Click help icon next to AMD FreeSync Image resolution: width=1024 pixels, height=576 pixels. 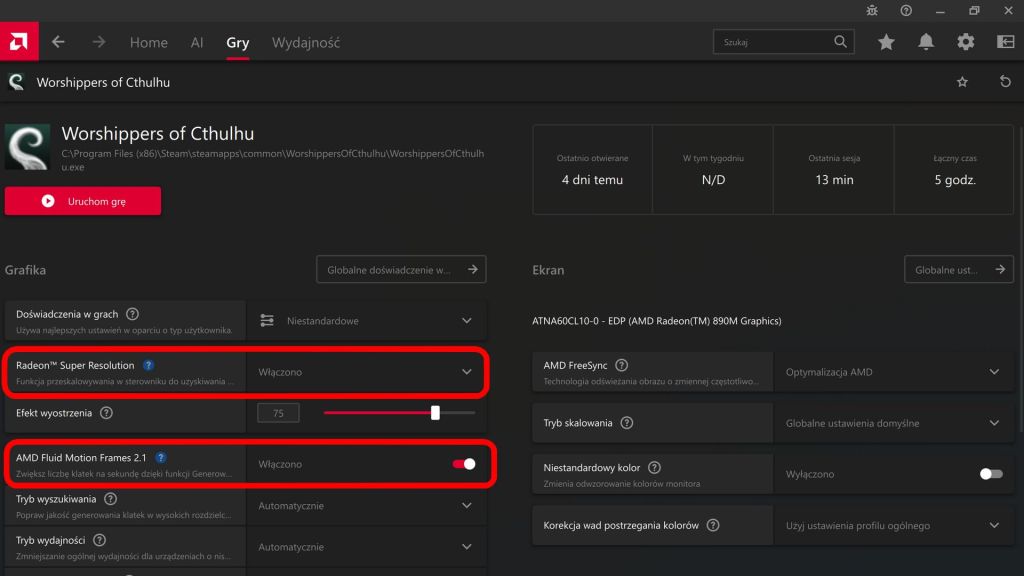[622, 366]
